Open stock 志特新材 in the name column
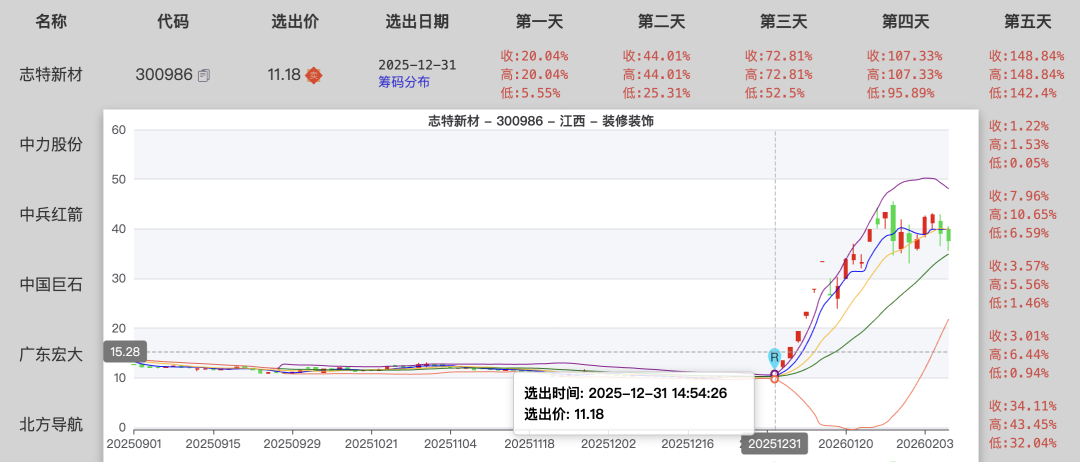This screenshot has width=1080, height=462. pos(51,74)
